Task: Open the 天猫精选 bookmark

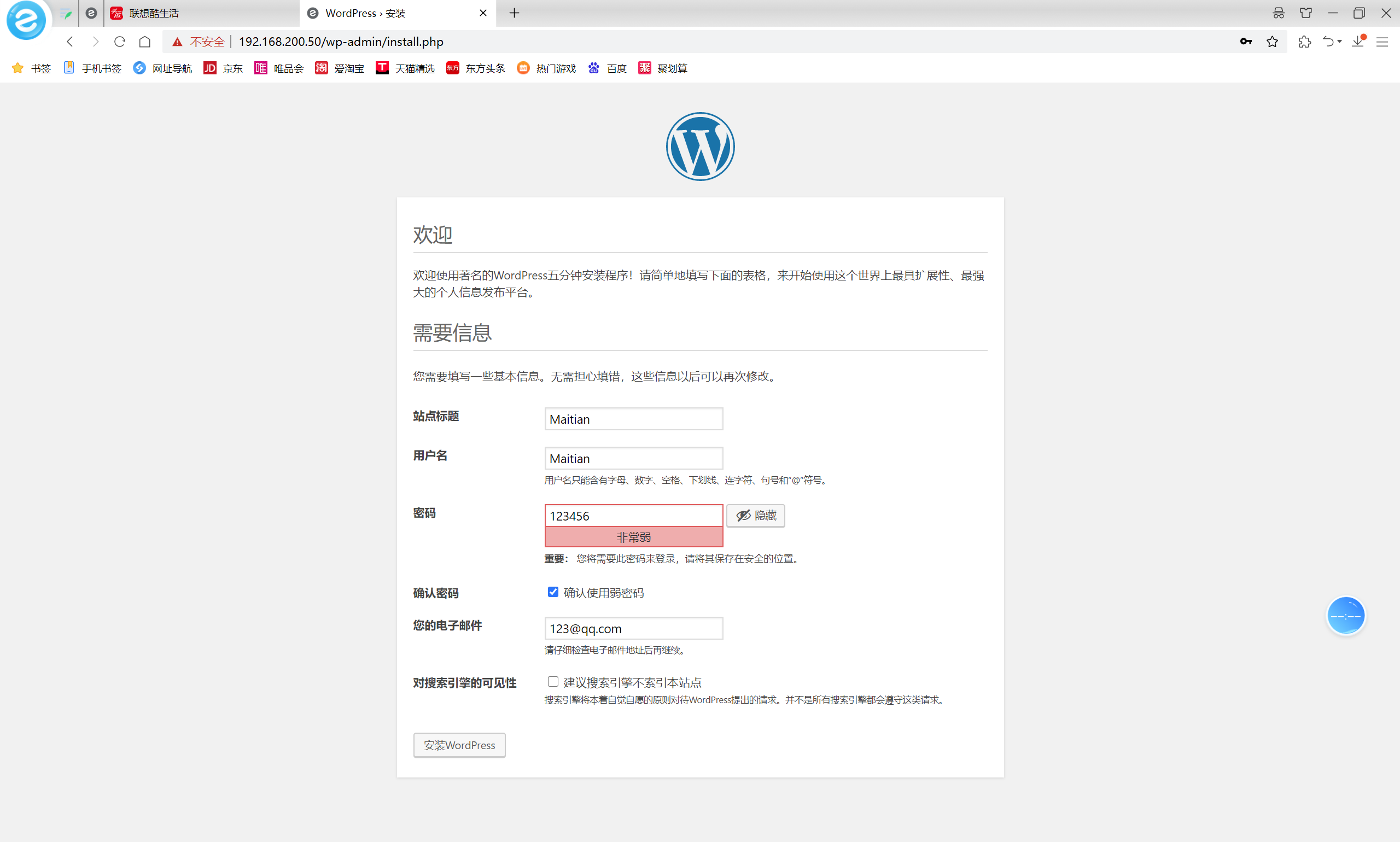Action: pyautogui.click(x=405, y=68)
